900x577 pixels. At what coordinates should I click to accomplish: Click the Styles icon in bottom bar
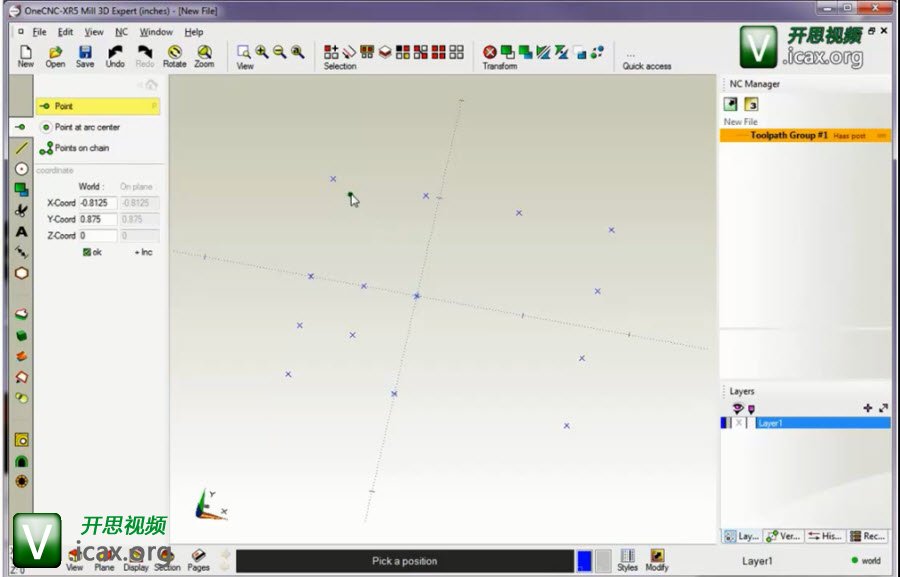627,560
